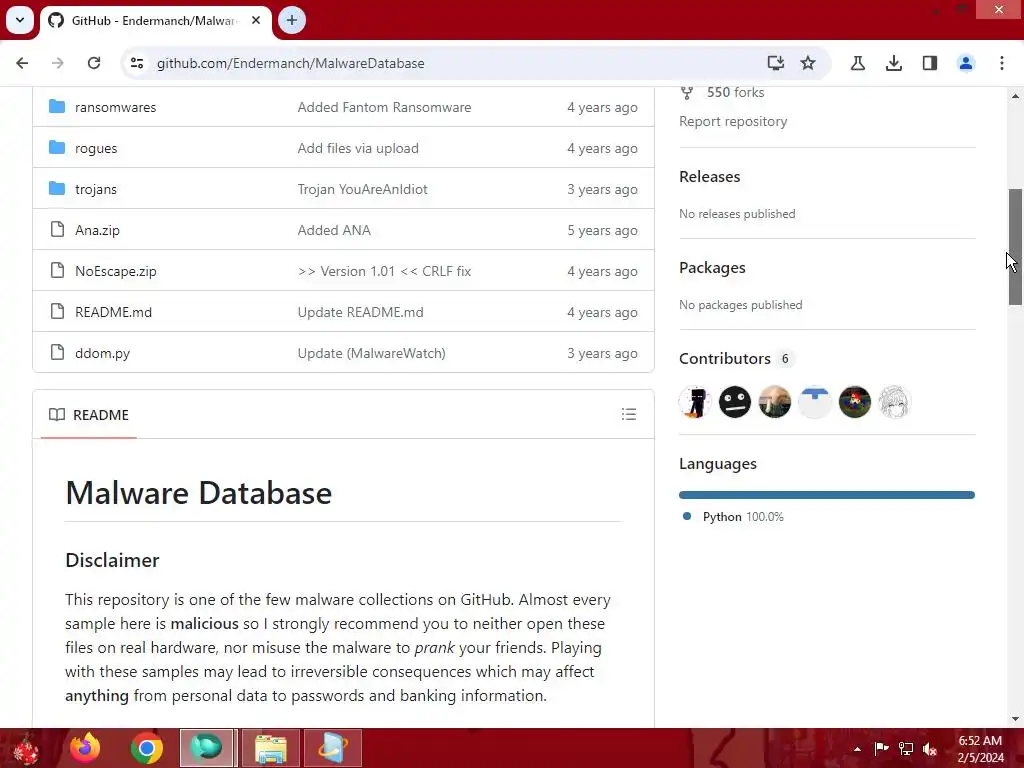This screenshot has width=1024, height=768.
Task: Open the Chrome profile avatar
Action: coord(965,63)
